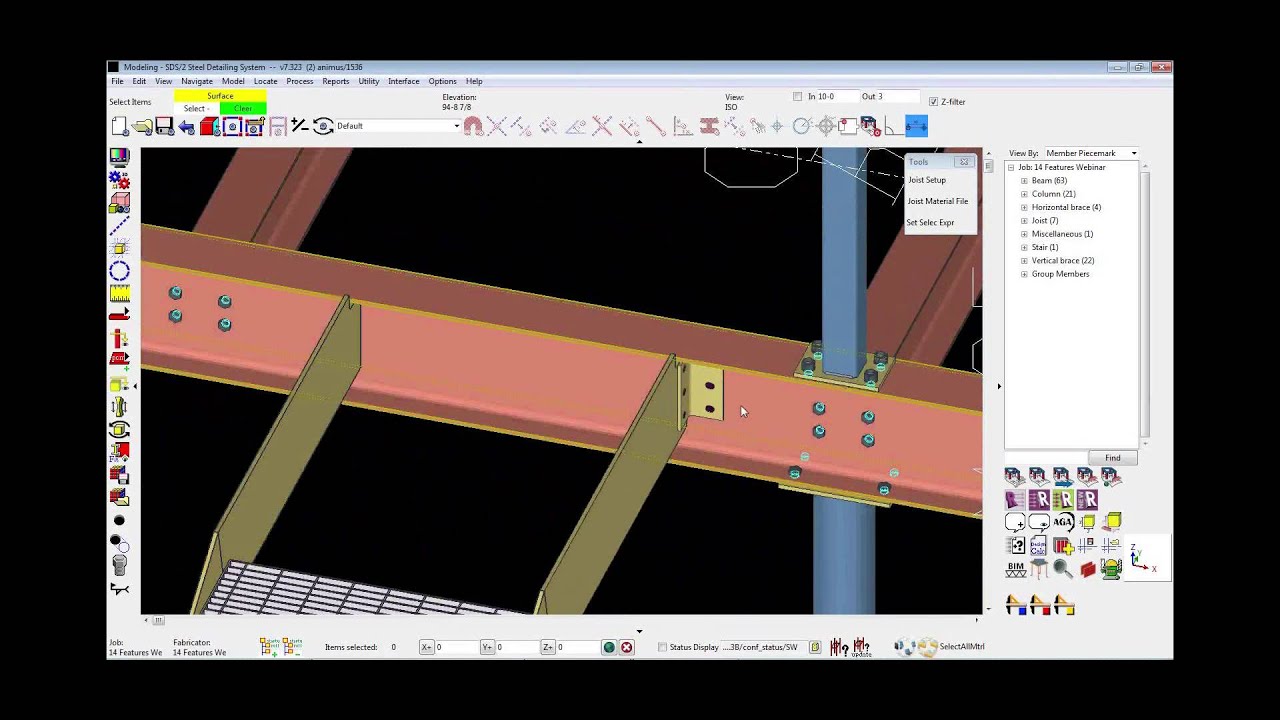
Task: Click the green OK circle in status bar
Action: pyautogui.click(x=608, y=647)
